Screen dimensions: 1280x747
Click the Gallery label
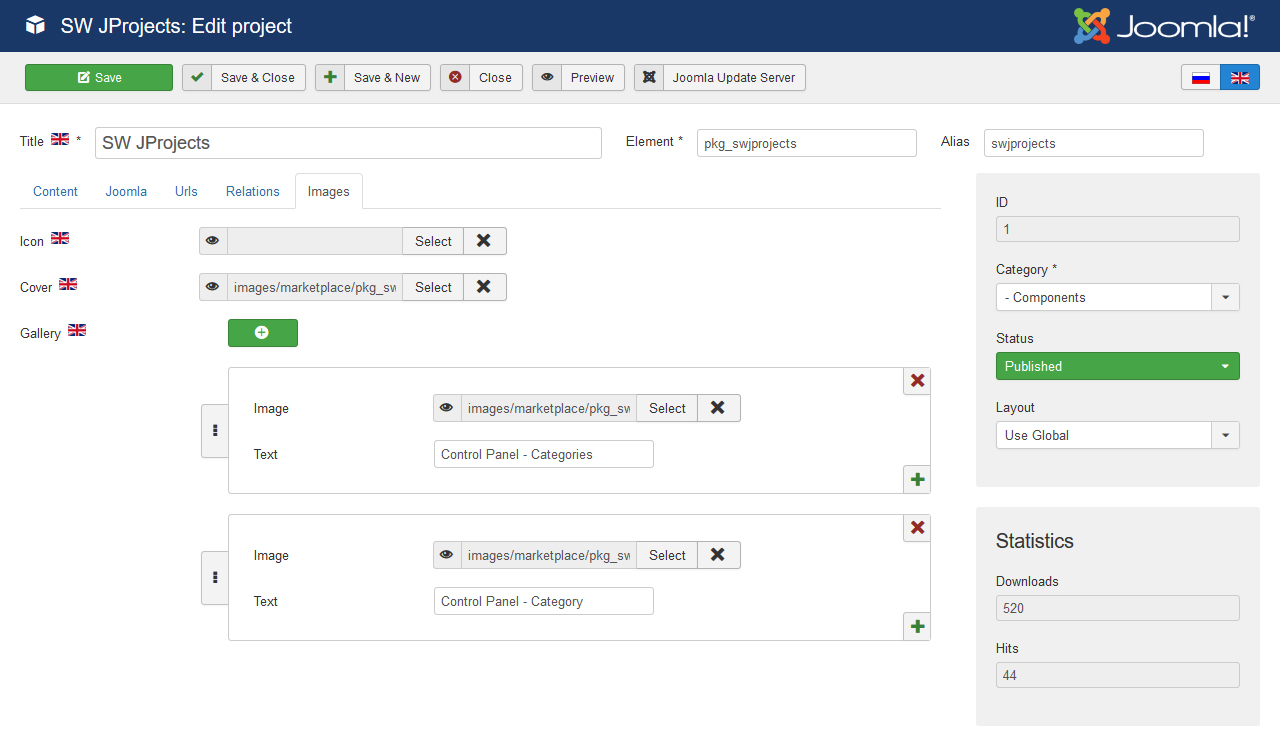pos(40,333)
